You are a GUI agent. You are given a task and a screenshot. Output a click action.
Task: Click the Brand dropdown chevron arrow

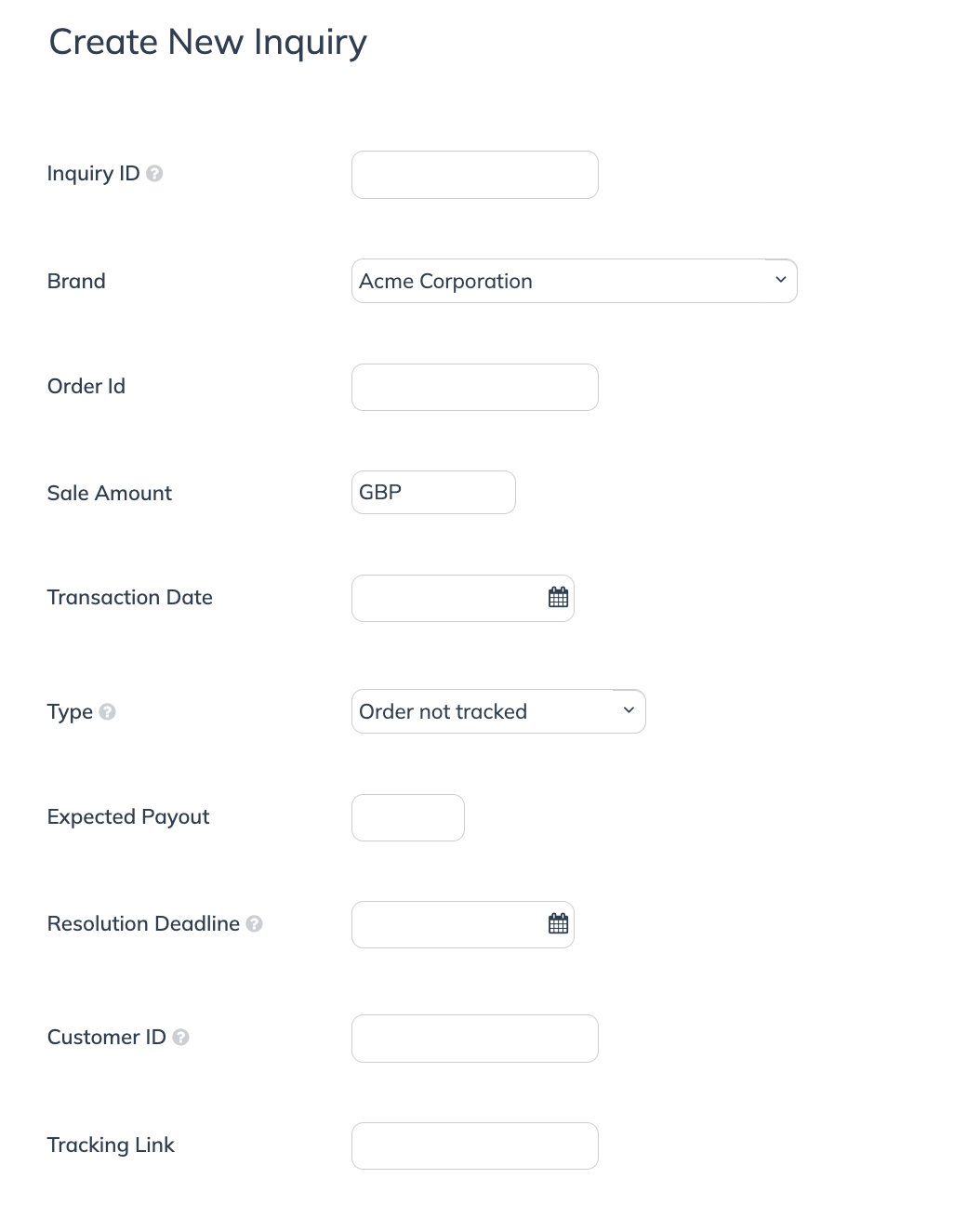click(780, 280)
